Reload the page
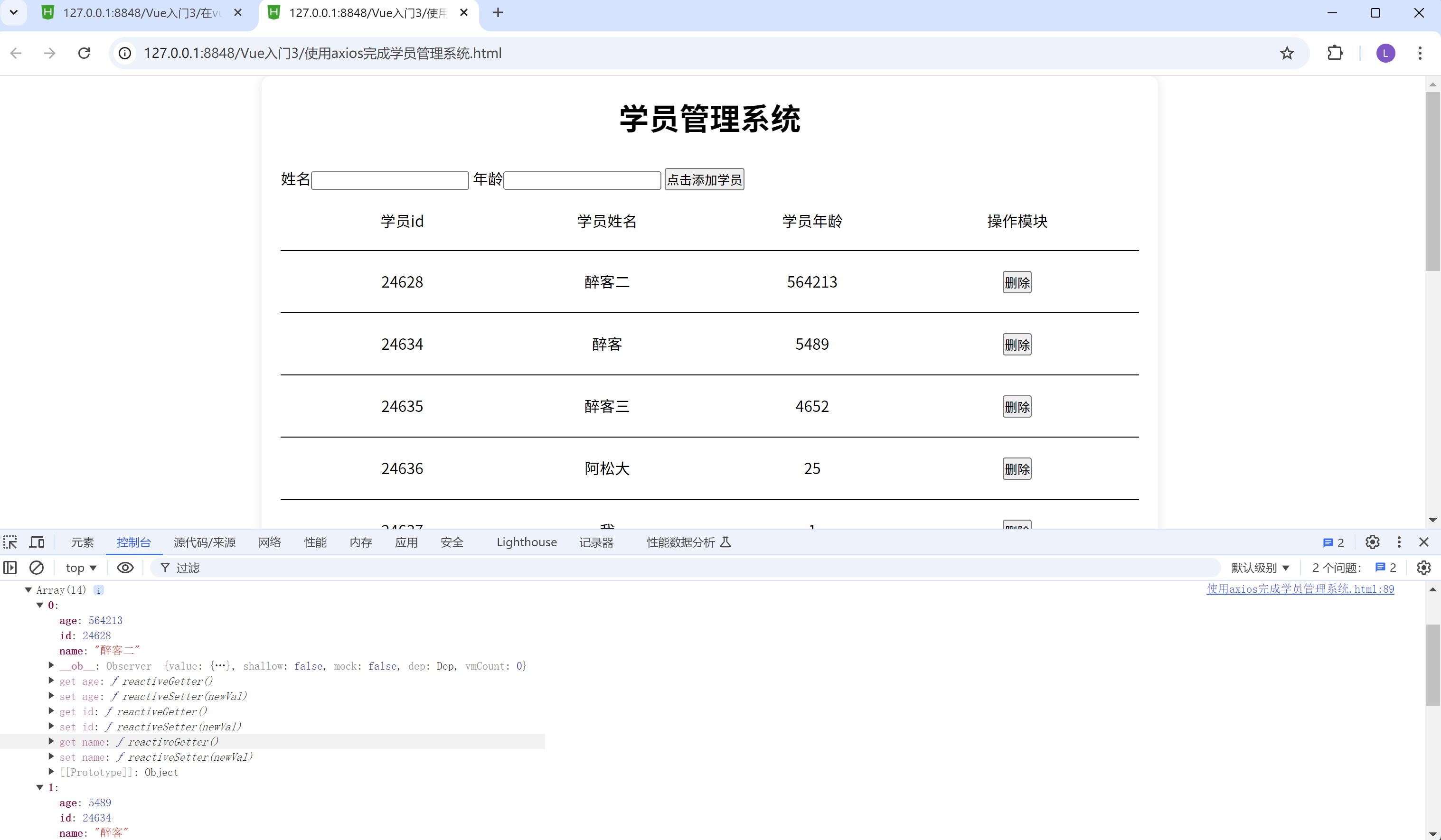The height and width of the screenshot is (840, 1441). click(84, 53)
